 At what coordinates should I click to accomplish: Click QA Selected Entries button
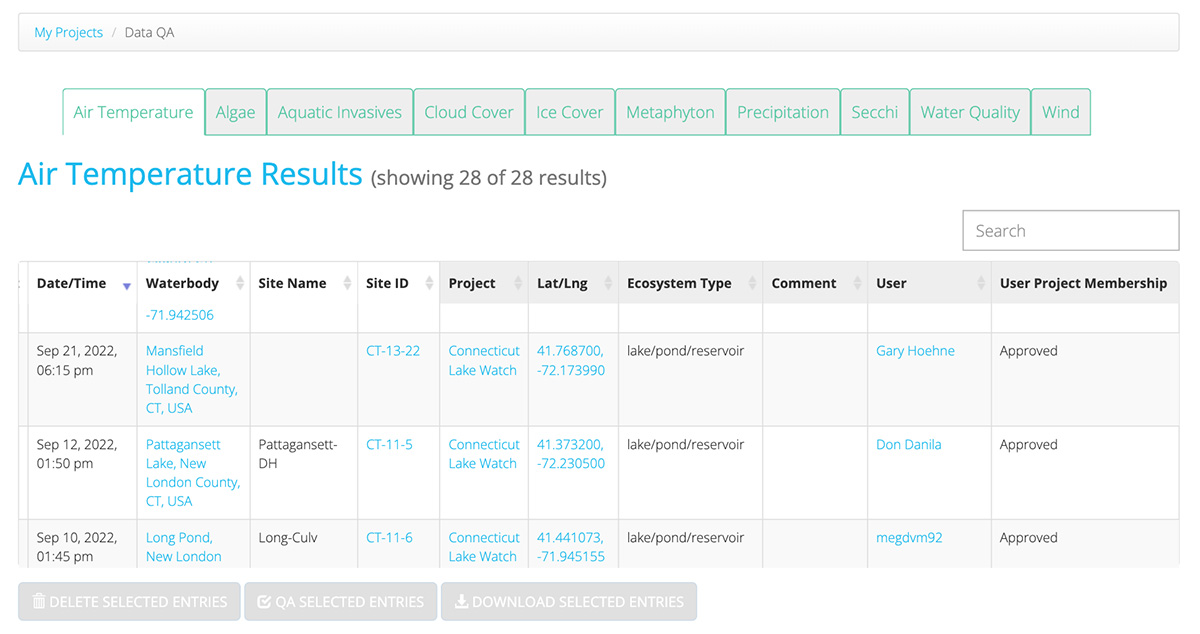pos(341,602)
